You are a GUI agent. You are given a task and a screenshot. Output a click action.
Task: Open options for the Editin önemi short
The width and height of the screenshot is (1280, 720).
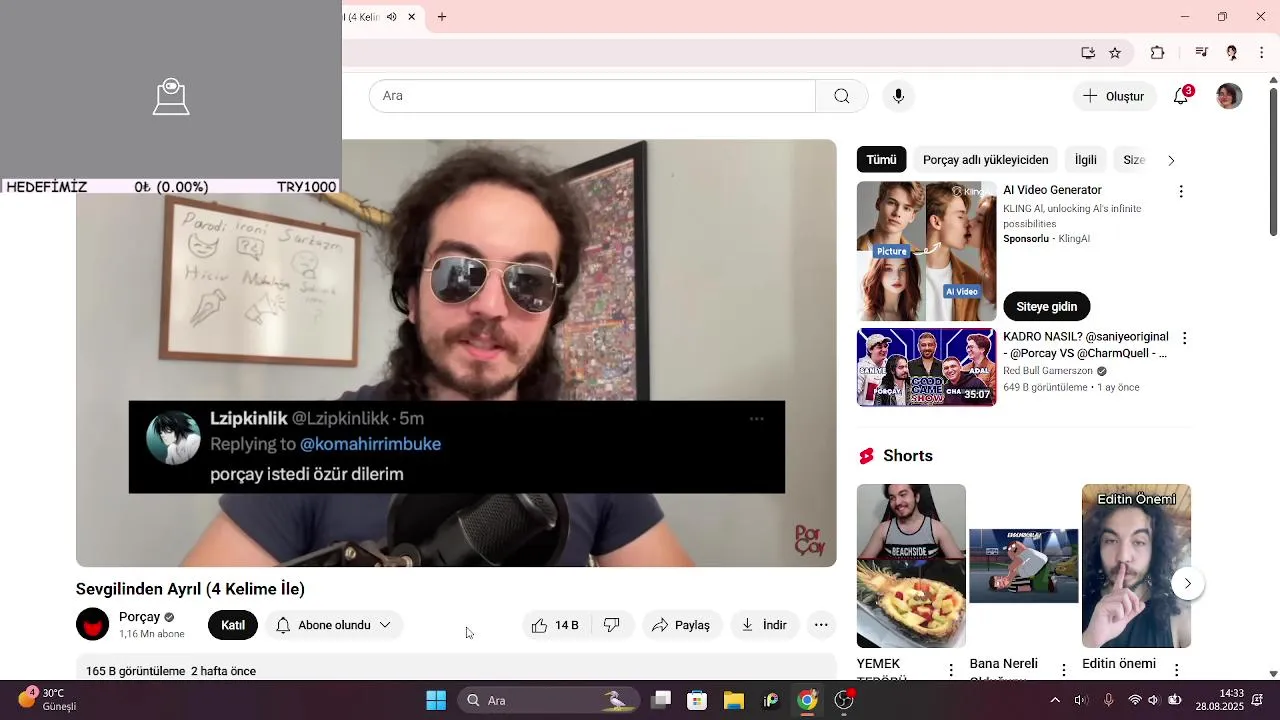pyautogui.click(x=1177, y=669)
